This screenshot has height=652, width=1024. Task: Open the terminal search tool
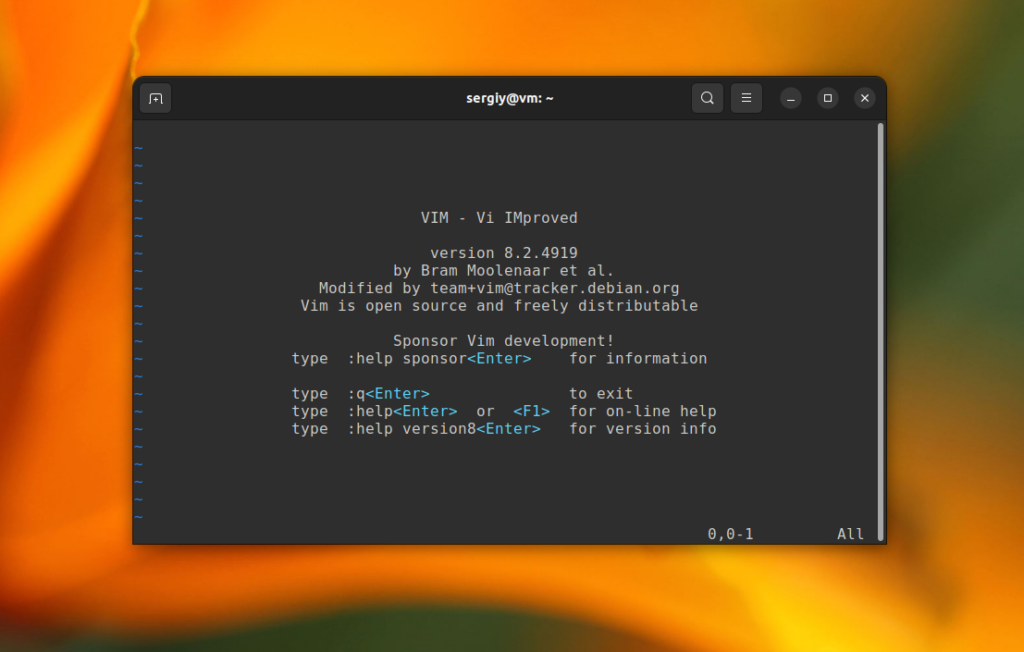(x=707, y=98)
